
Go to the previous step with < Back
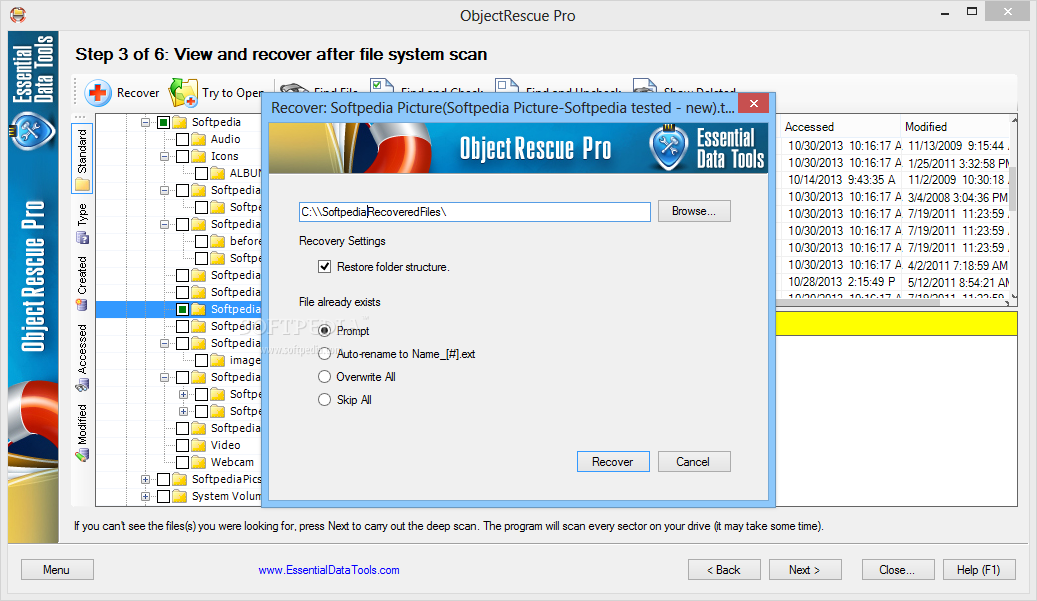coord(724,569)
